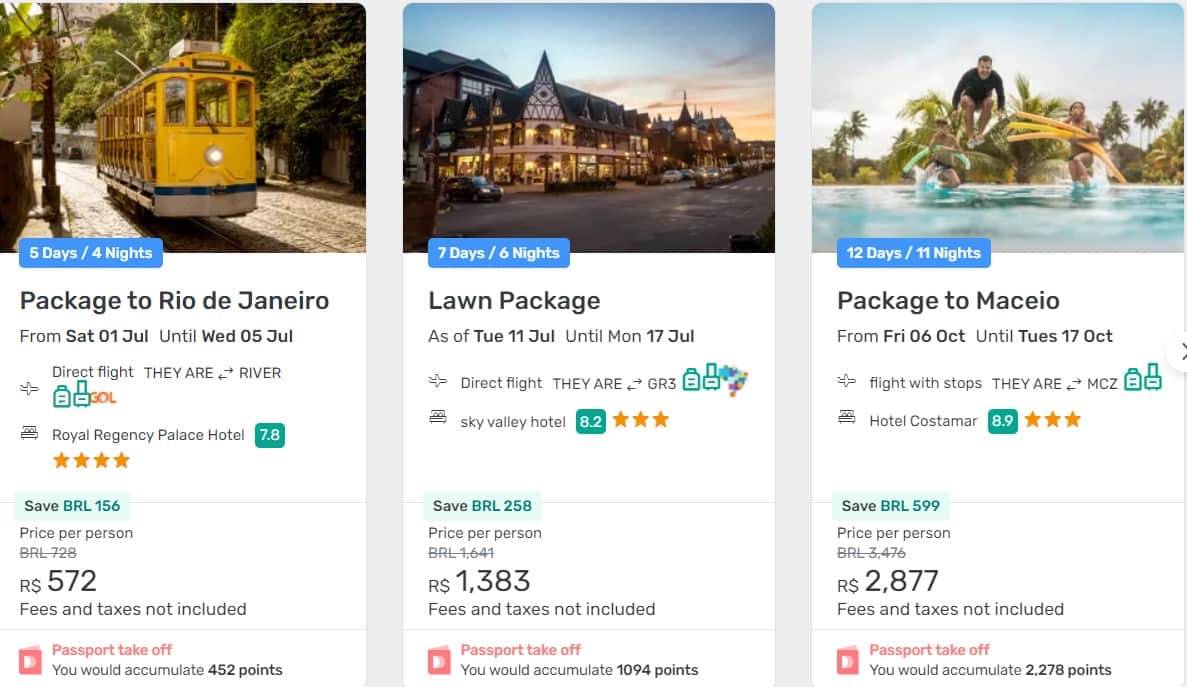Click the Passport take off icon in Maceio card

[848, 660]
